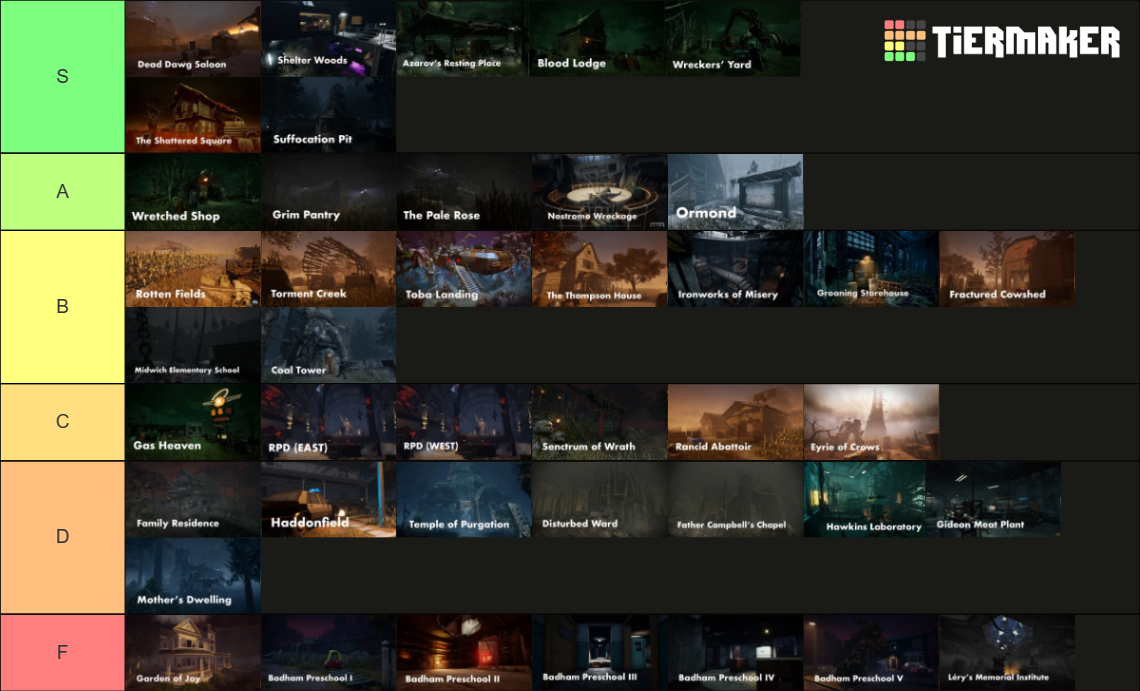The image size is (1140, 691).
Task: Select Wretched Shop in the A tier
Action: pos(192,191)
